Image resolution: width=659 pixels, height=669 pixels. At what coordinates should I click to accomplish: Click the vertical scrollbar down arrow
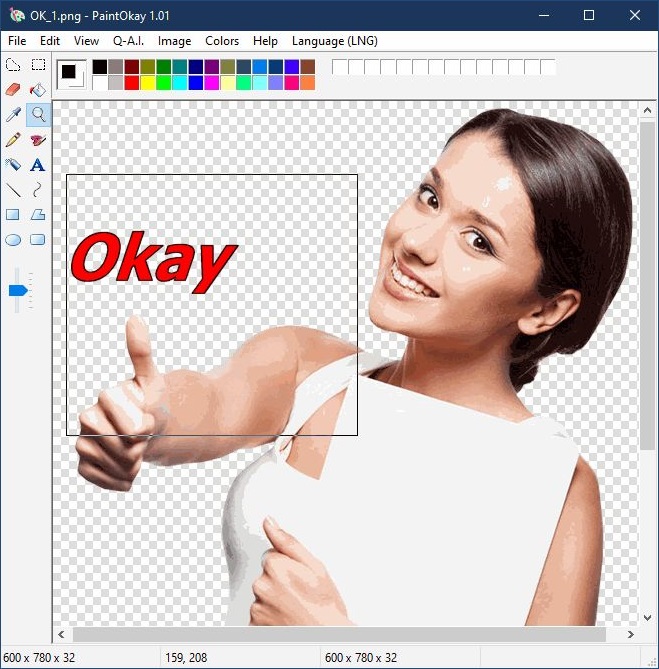click(x=647, y=617)
